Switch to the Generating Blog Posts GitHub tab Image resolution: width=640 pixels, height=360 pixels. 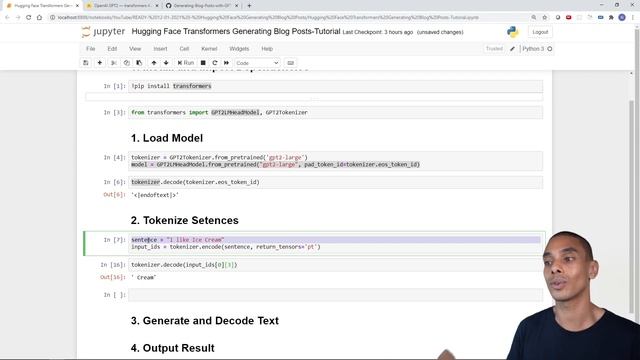(x=202, y=6)
